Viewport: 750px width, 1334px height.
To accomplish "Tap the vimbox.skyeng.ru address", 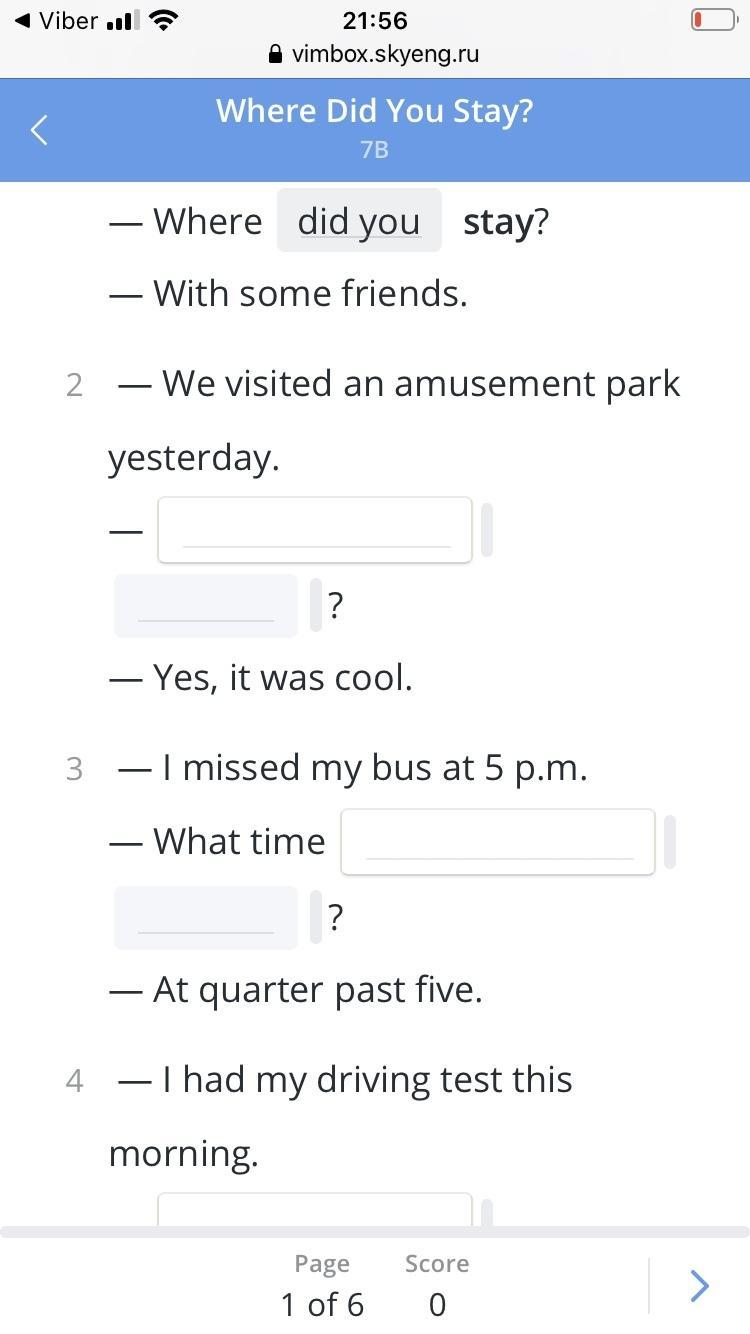I will pos(385,55).
